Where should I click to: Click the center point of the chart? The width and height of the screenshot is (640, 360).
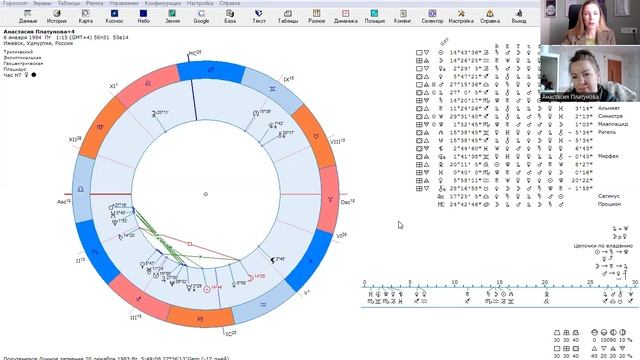(206, 194)
